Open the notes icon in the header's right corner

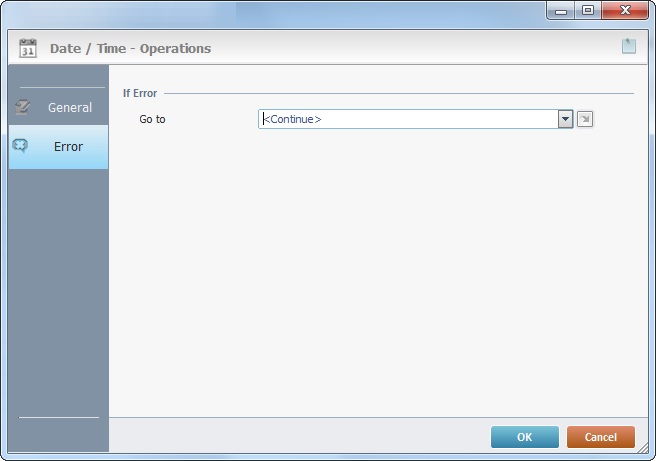click(628, 46)
